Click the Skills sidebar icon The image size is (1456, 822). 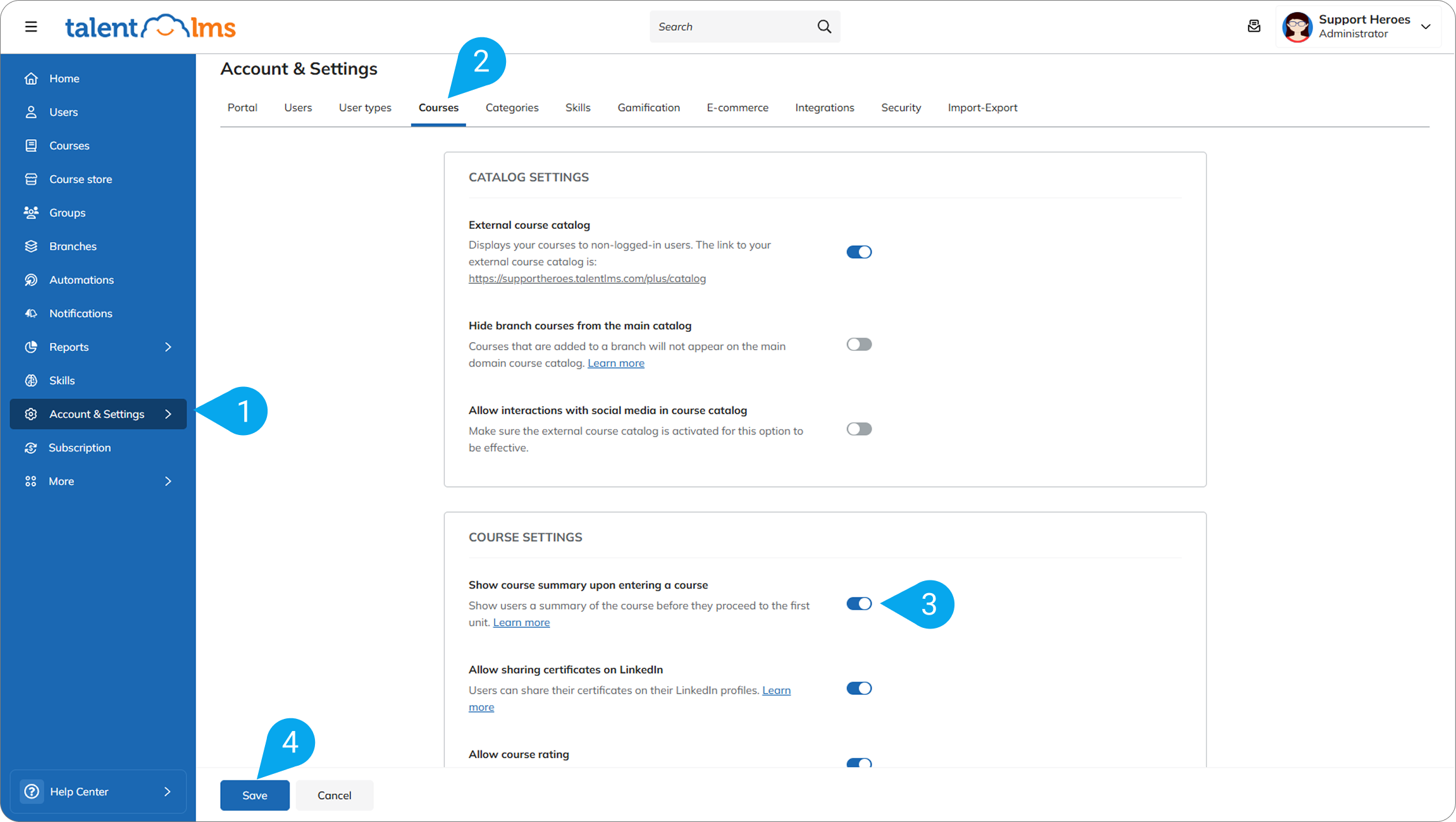coord(31,380)
